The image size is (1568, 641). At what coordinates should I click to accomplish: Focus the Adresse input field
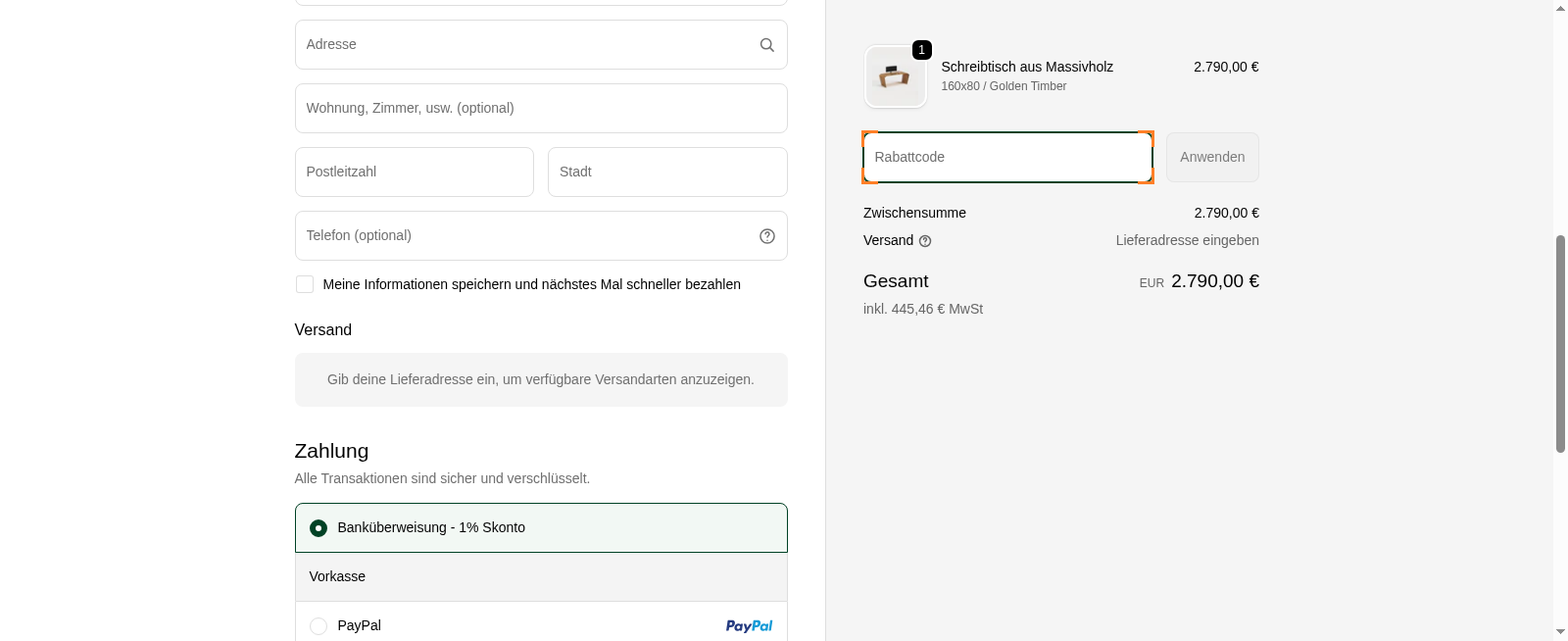pyautogui.click(x=541, y=44)
